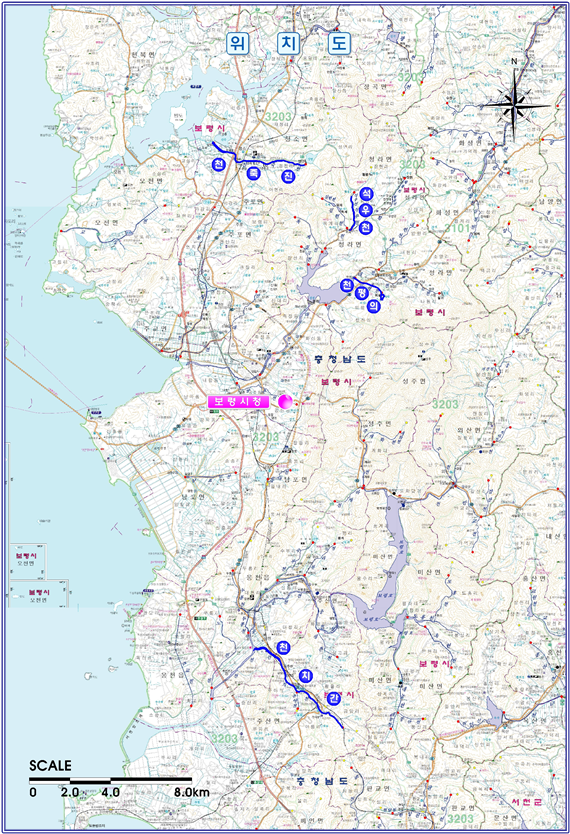Click the 위 title box

(x=238, y=43)
